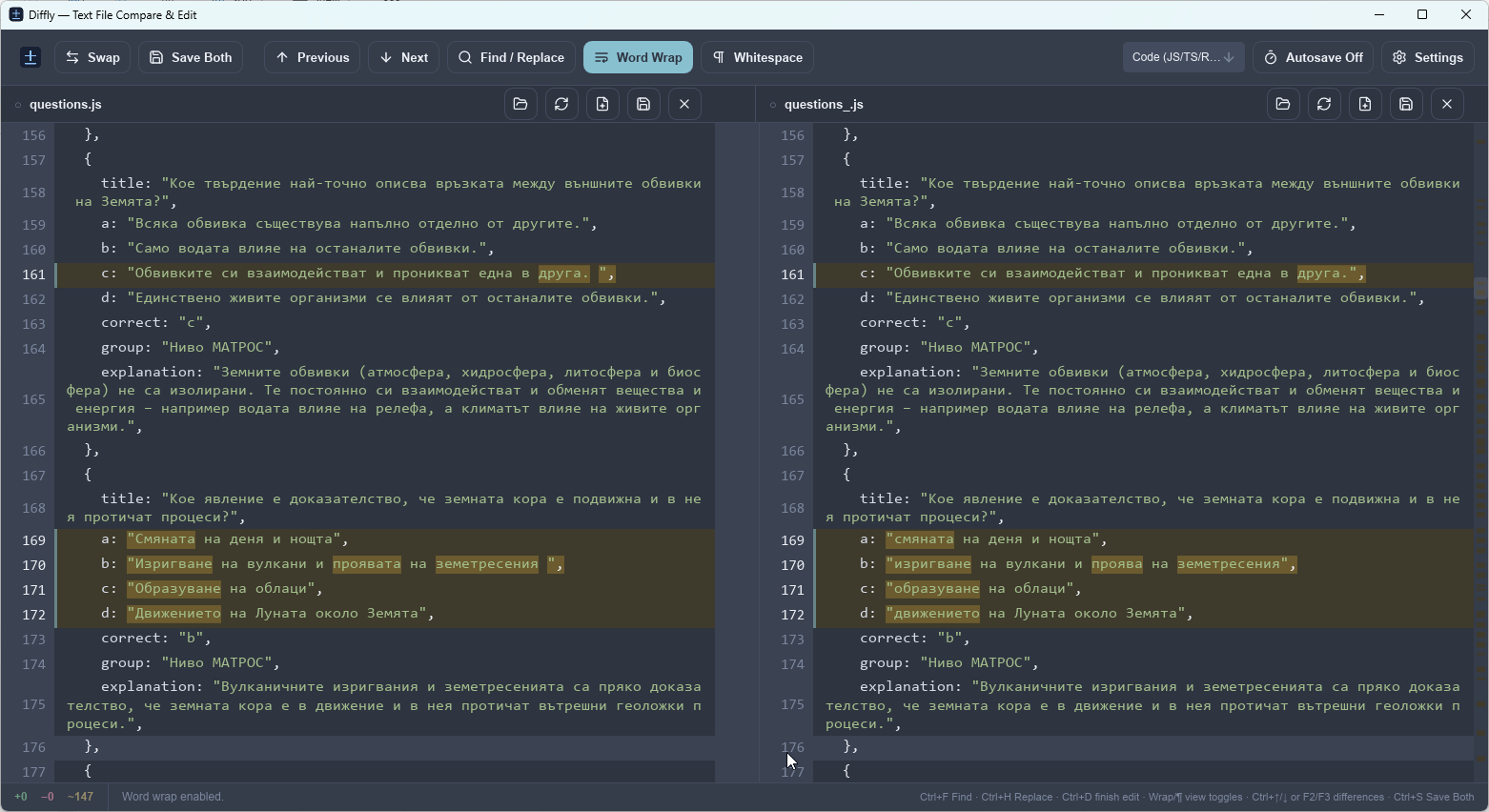
Task: Reload the questions_.js file from disk
Action: tap(1324, 105)
